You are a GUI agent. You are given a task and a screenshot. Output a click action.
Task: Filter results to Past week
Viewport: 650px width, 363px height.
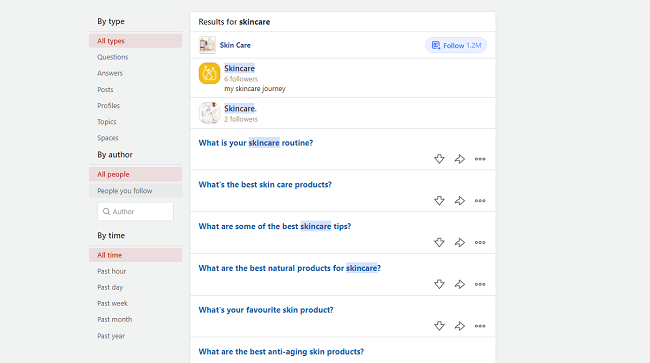pyautogui.click(x=112, y=304)
